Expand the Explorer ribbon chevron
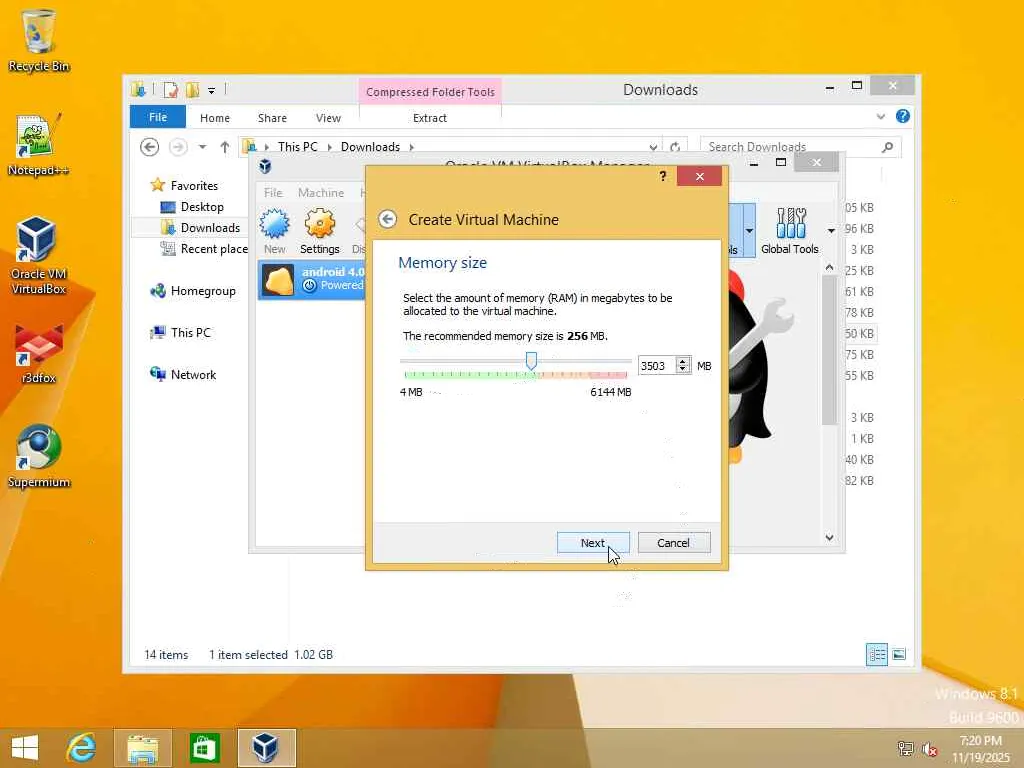The width and height of the screenshot is (1024, 768). pyautogui.click(x=880, y=117)
